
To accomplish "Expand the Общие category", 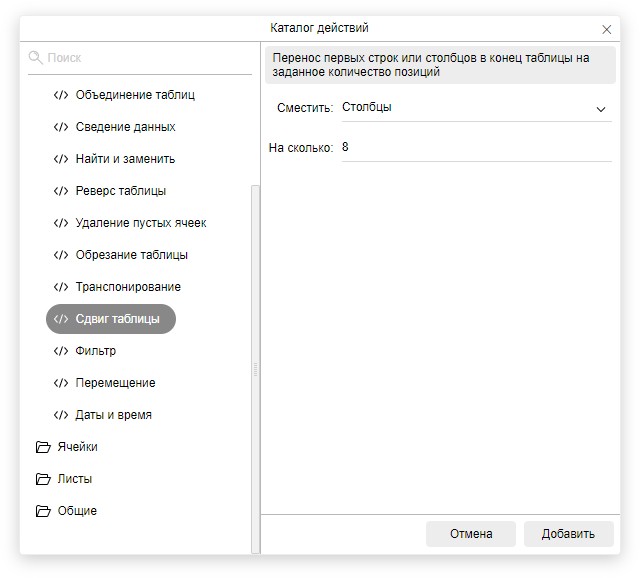I will click(x=77, y=511).
